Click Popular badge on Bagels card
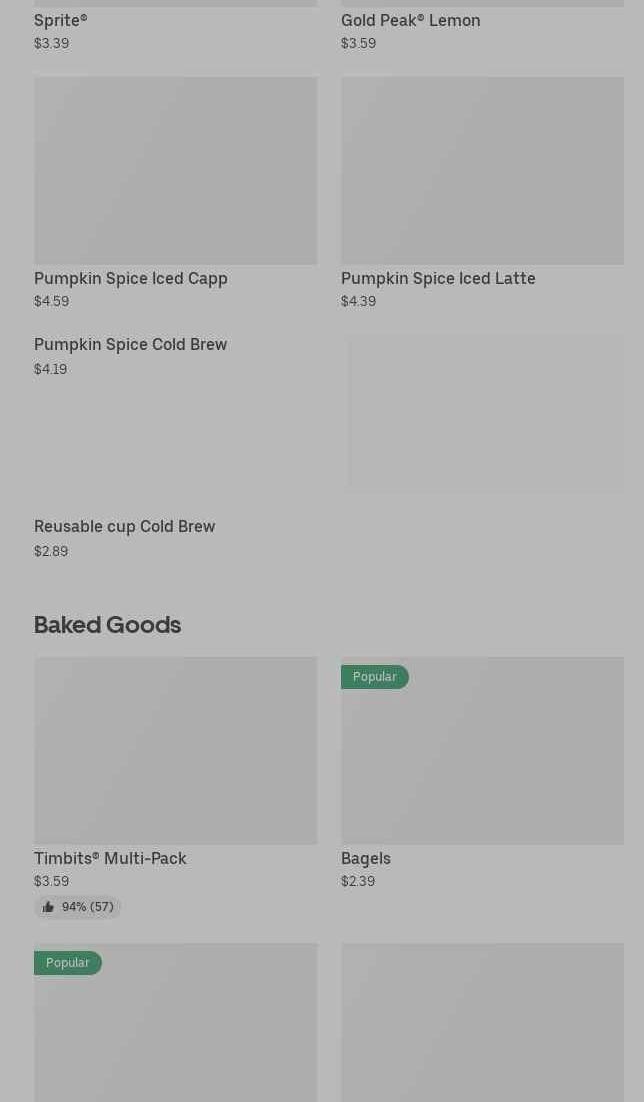The width and height of the screenshot is (644, 1102). click(x=374, y=677)
